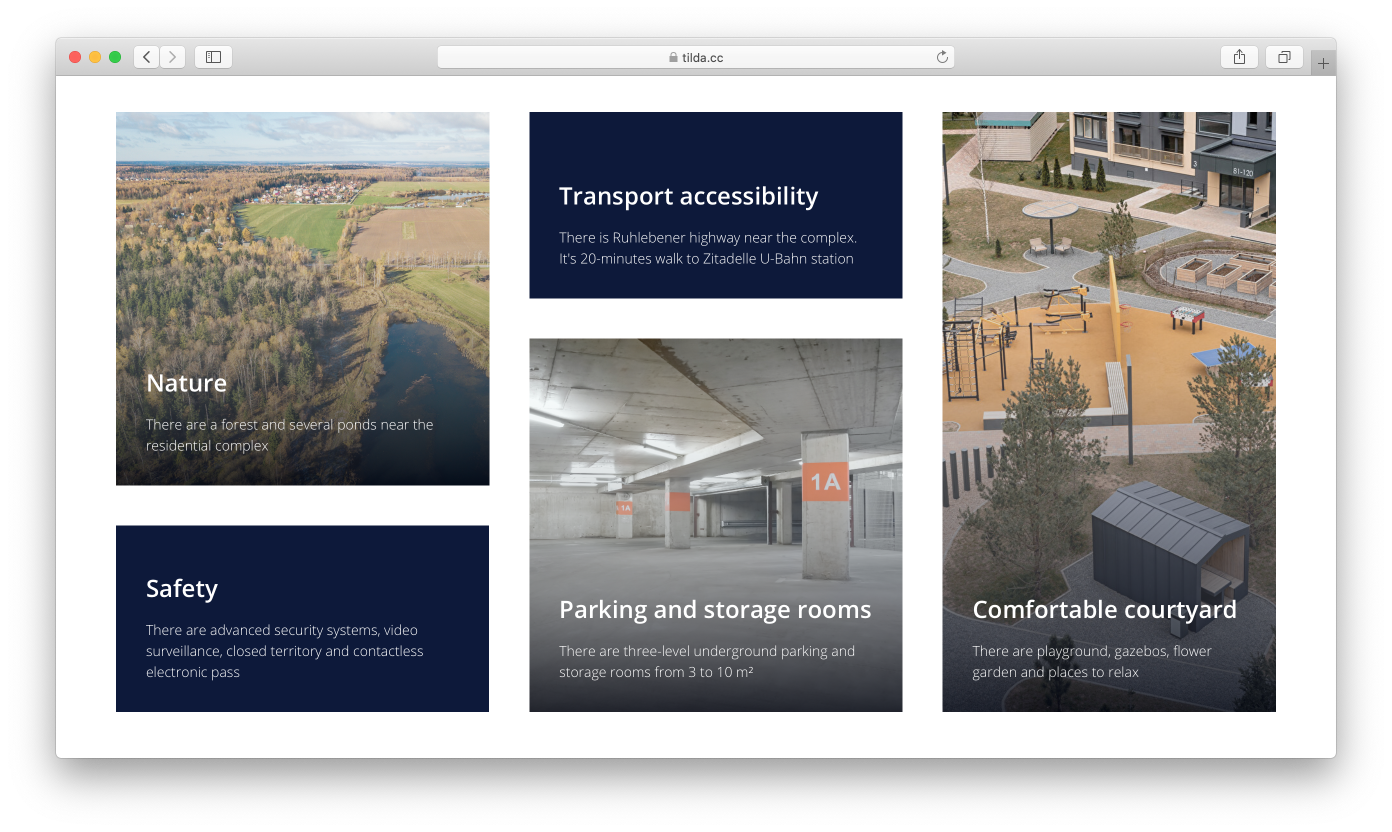The height and width of the screenshot is (832, 1392).
Task: Click the Safety card heading
Action: click(x=182, y=588)
